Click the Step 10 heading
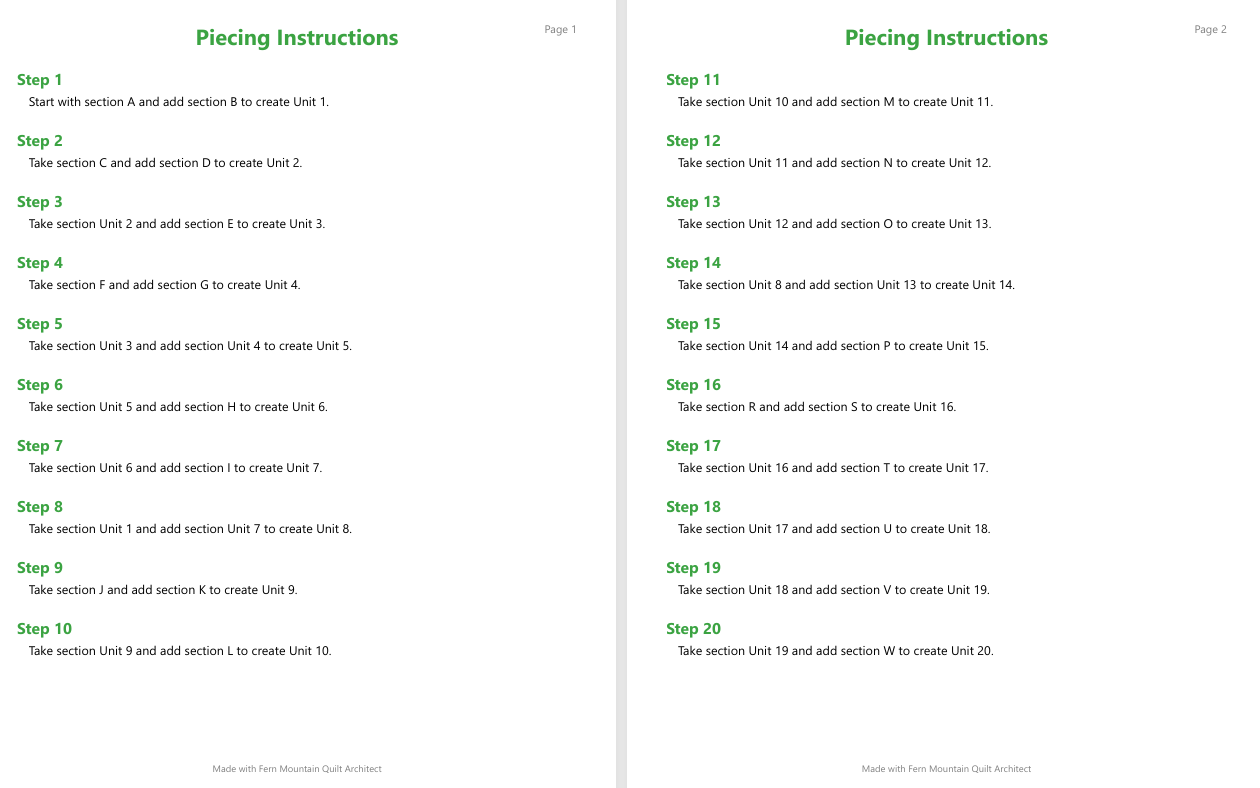Image resolution: width=1260 pixels, height=788 pixels. (45, 629)
